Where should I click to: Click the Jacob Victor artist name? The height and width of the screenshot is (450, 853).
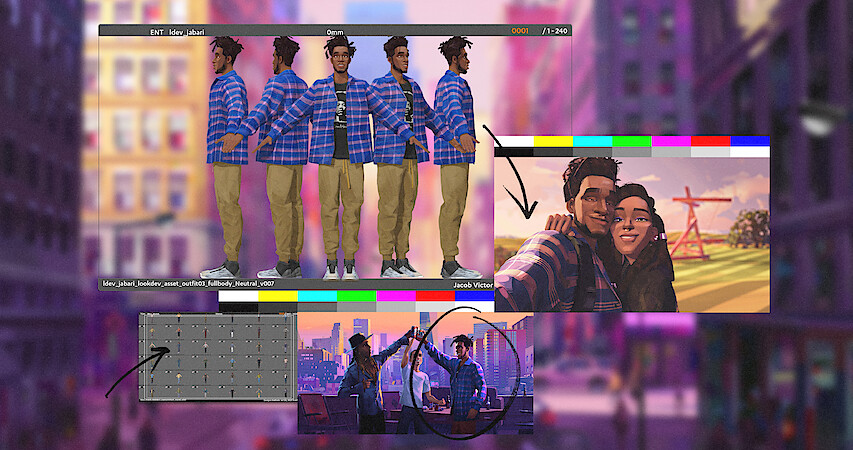(x=473, y=284)
